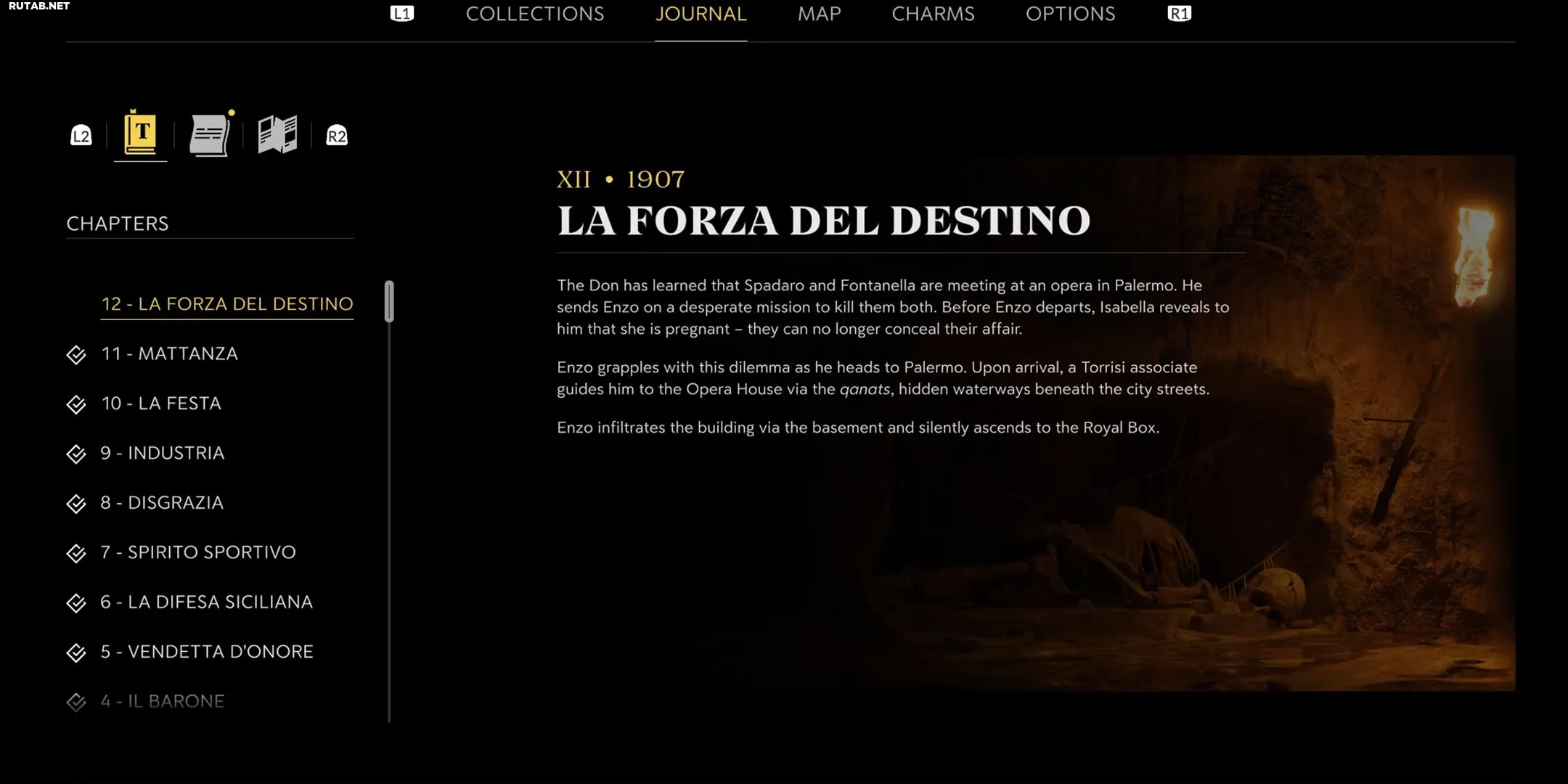Image resolution: width=1568 pixels, height=784 pixels.
Task: Click completed checkmark icon beside Mattanza
Action: click(x=76, y=354)
